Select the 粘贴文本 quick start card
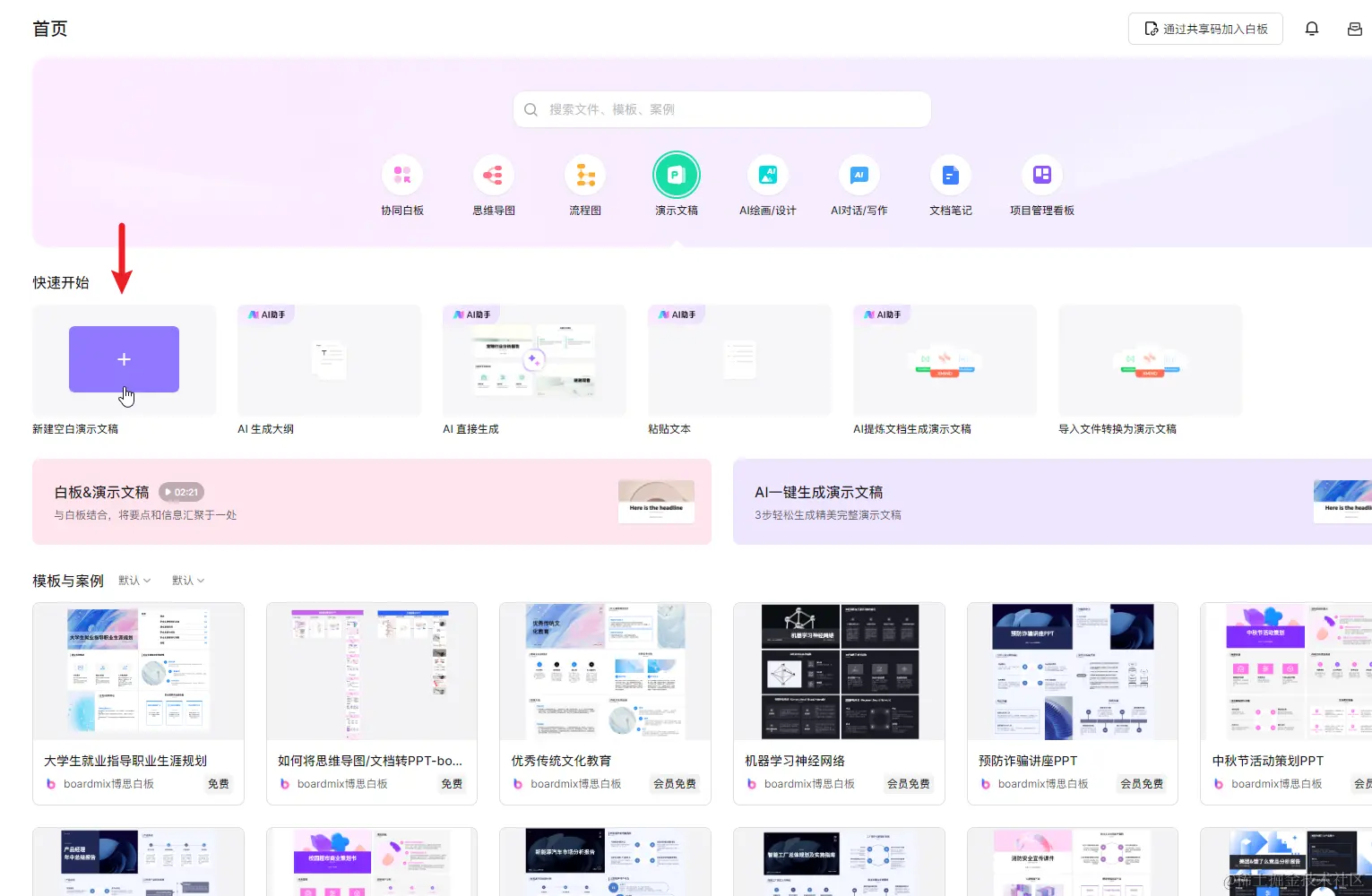 click(739, 359)
